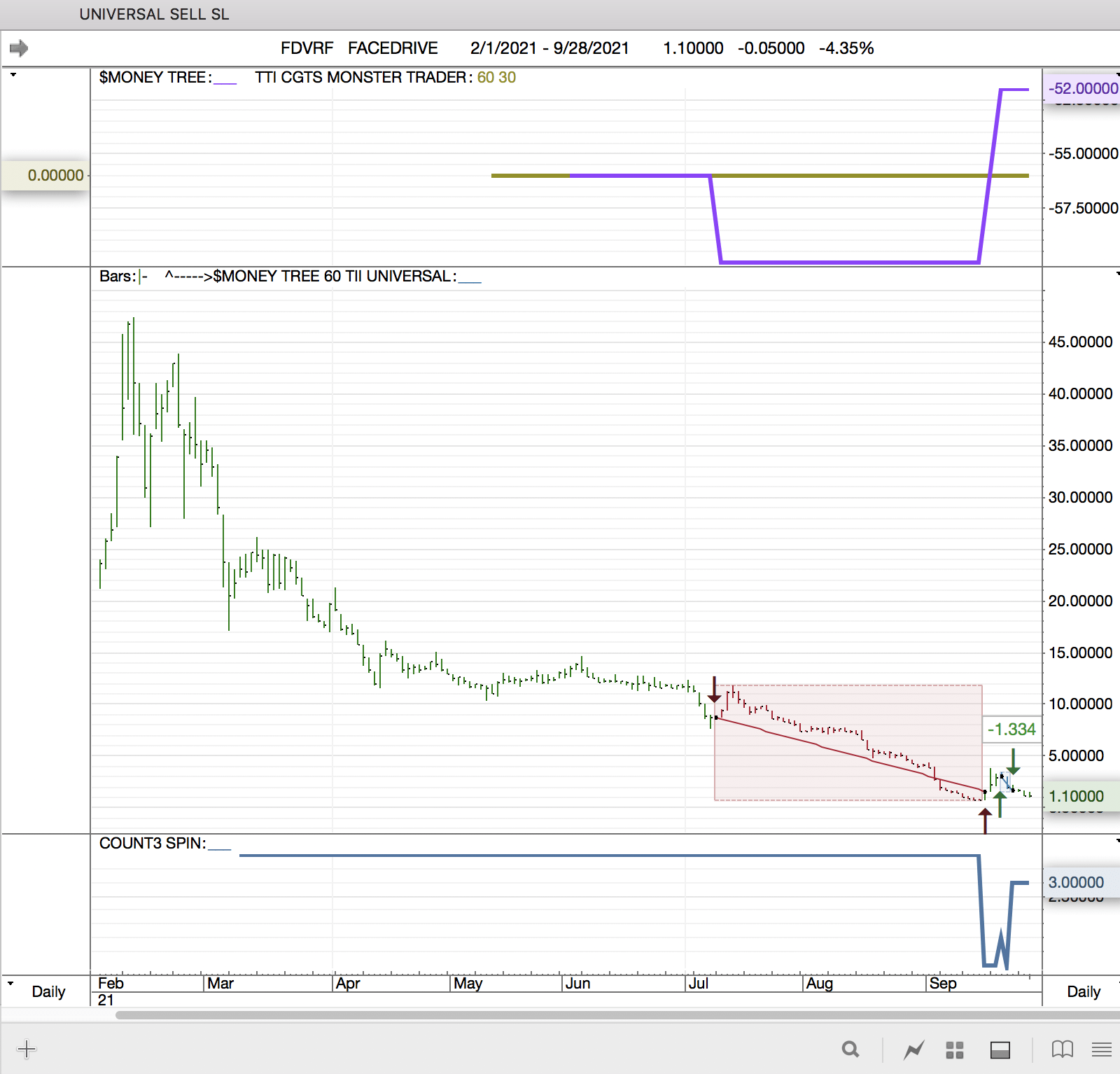Click the COUNT3 SPIN indicator label

[x=153, y=843]
